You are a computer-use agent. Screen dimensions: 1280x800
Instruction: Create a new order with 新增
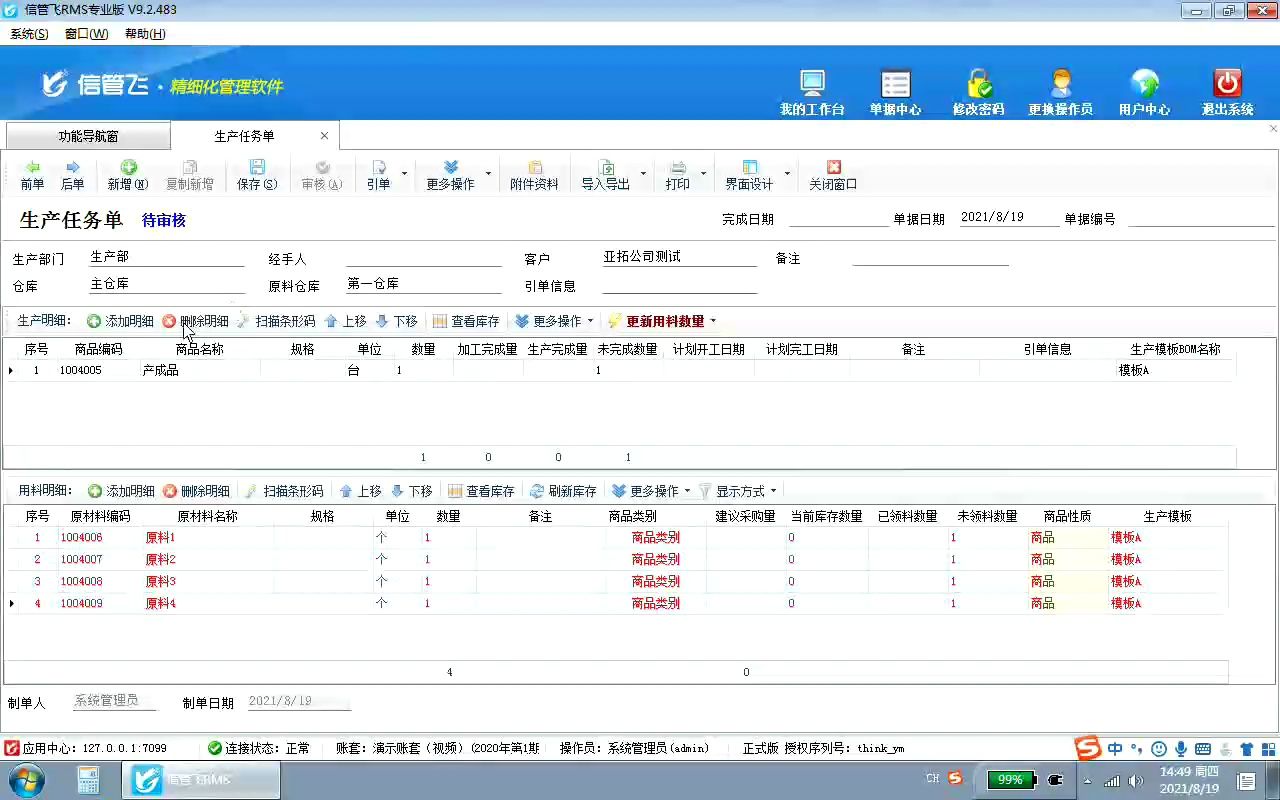point(128,175)
